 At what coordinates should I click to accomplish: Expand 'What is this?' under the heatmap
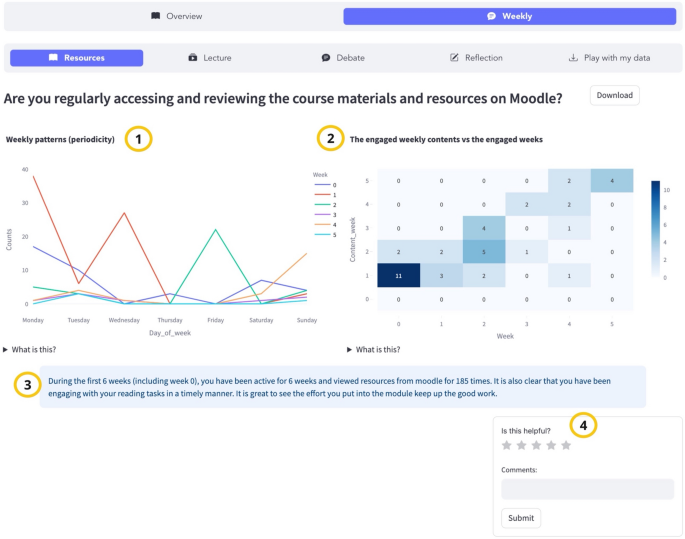pos(377,349)
